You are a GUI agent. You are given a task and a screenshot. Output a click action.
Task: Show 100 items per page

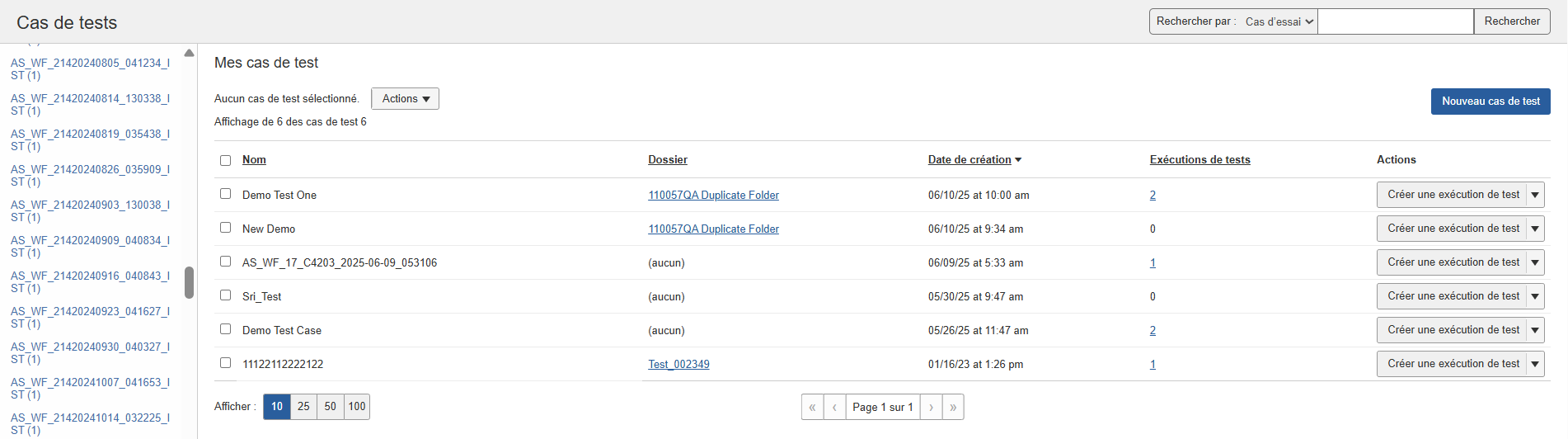[x=356, y=407]
